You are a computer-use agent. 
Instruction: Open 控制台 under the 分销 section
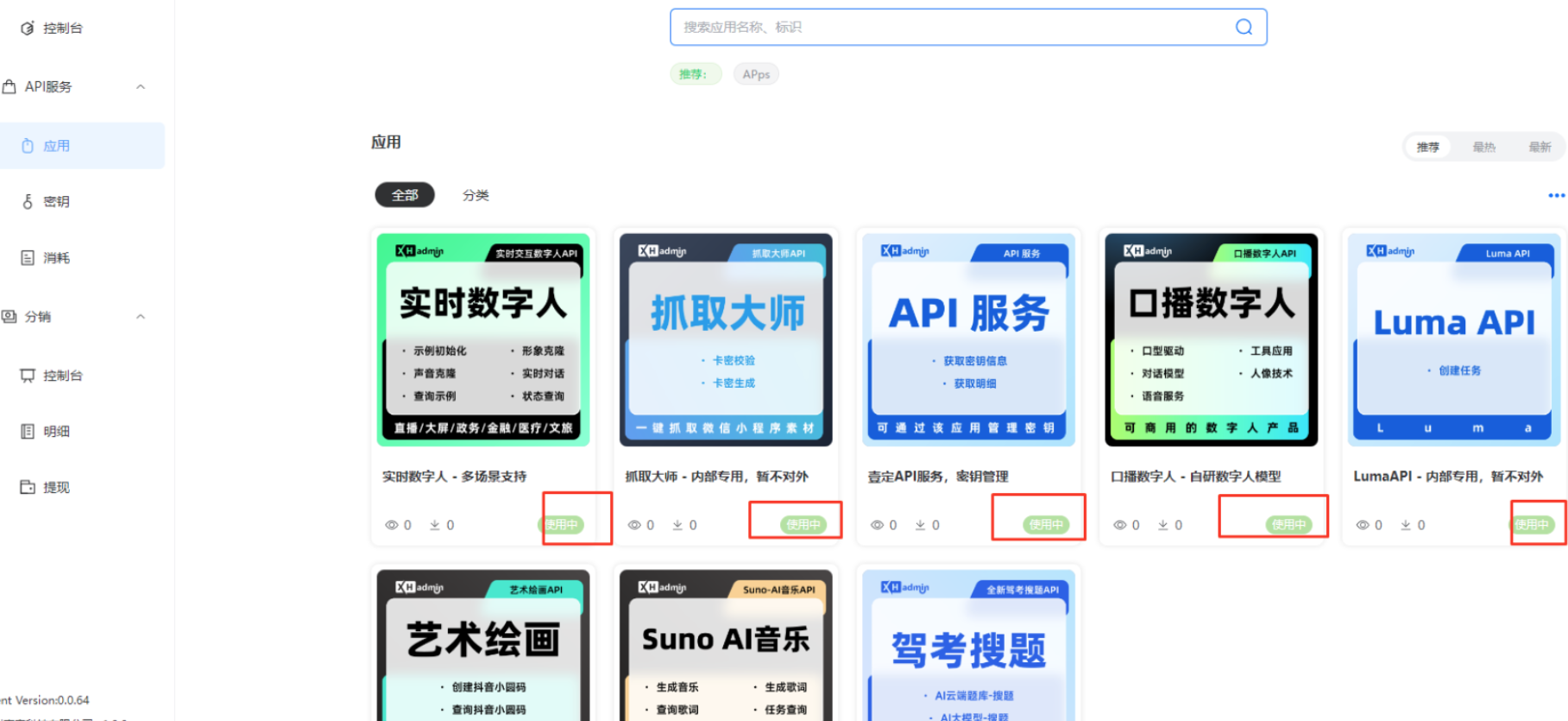[62, 376]
